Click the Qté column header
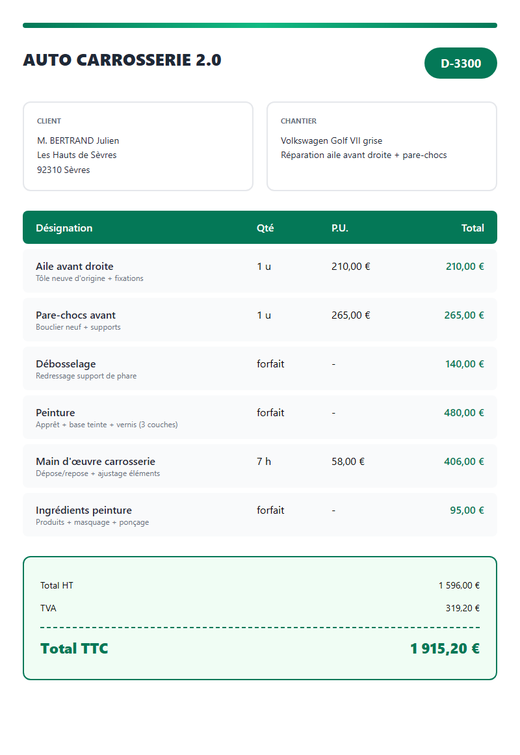520x755 pixels. click(265, 228)
